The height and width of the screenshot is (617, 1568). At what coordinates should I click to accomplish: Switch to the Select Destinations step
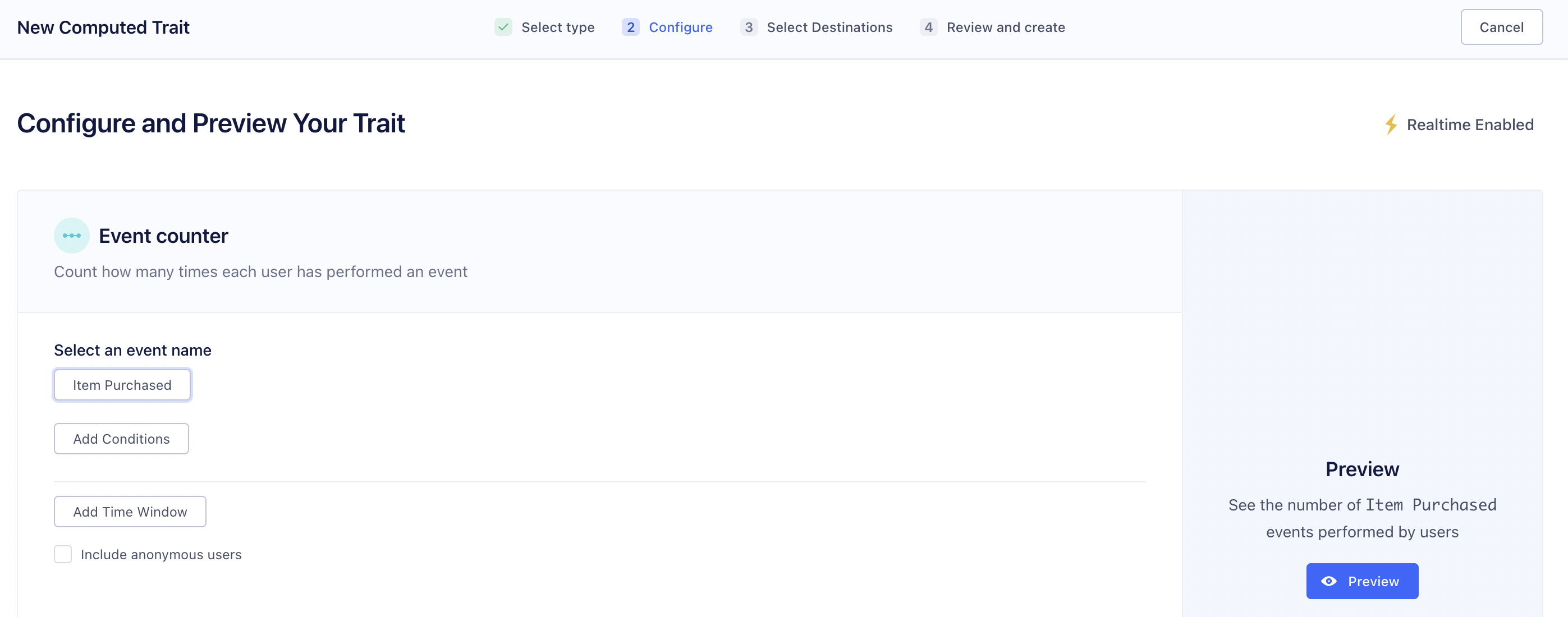click(x=829, y=27)
